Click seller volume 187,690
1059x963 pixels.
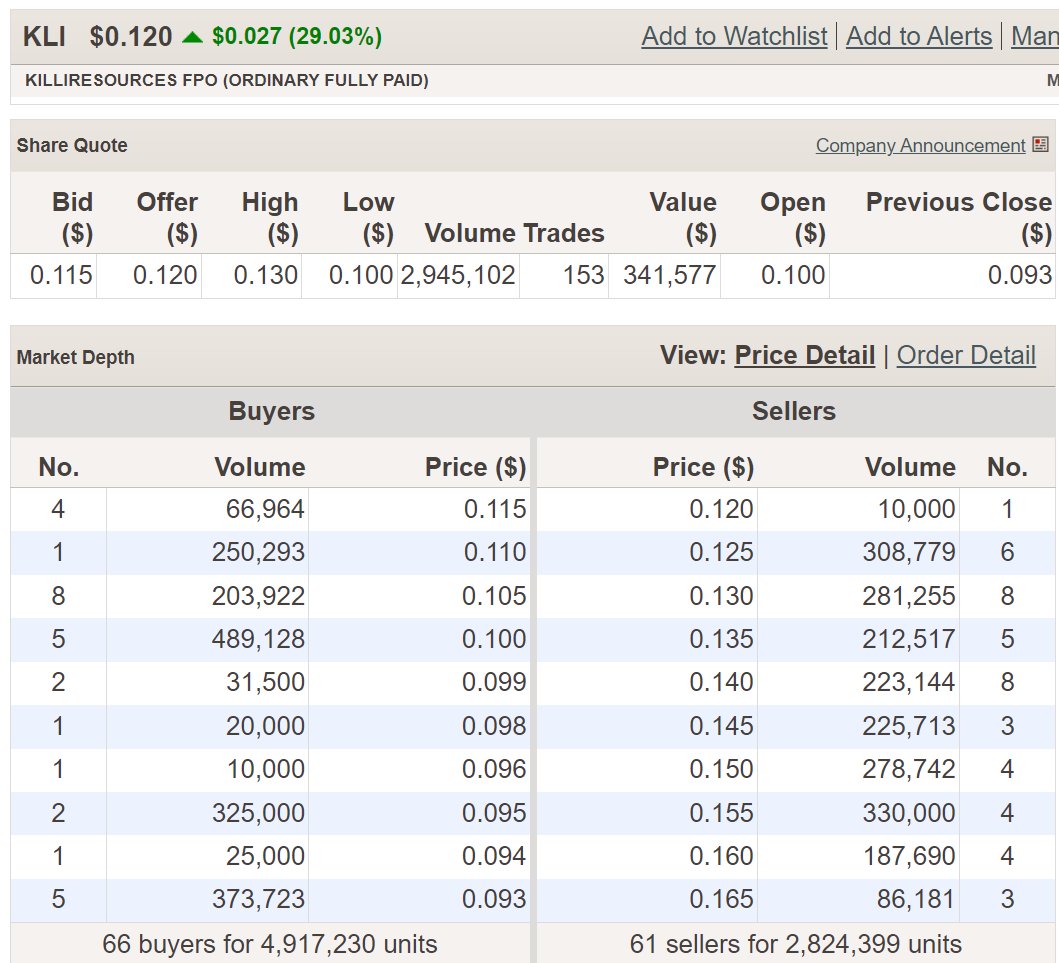[909, 856]
